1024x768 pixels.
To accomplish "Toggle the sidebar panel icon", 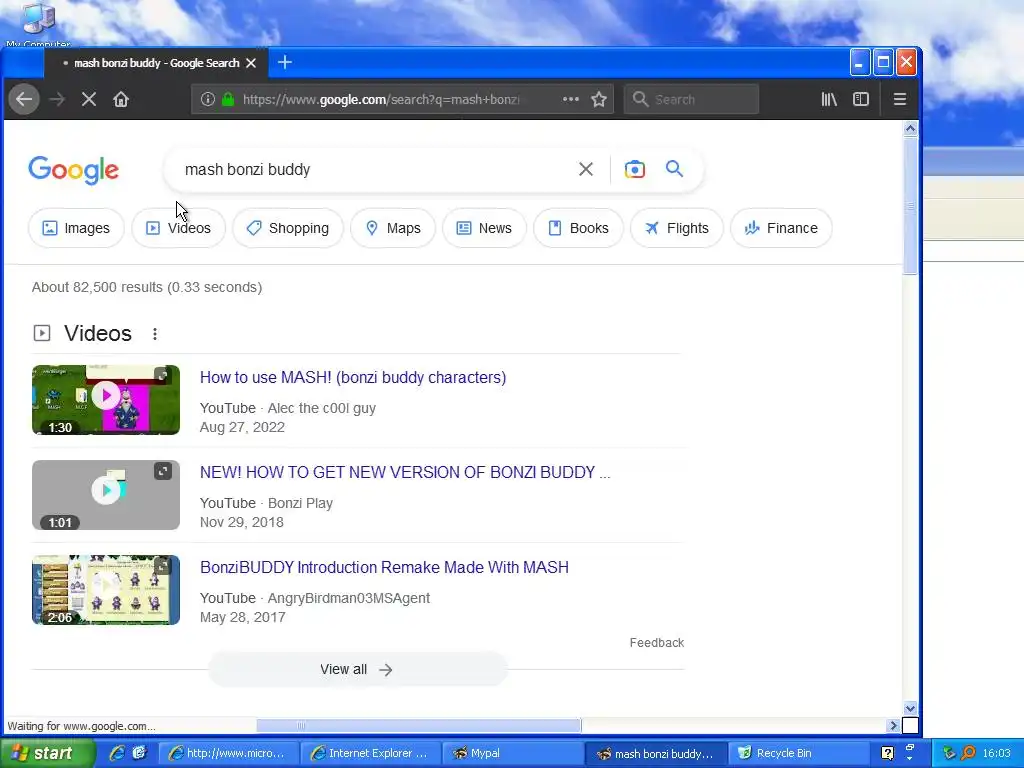I will pyautogui.click(x=861, y=99).
